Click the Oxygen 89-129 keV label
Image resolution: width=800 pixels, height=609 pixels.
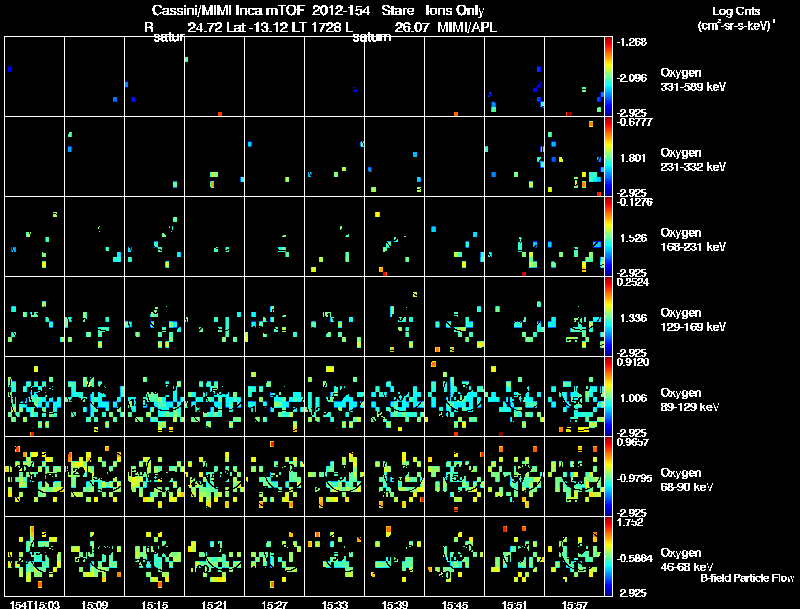pyautogui.click(x=690, y=399)
